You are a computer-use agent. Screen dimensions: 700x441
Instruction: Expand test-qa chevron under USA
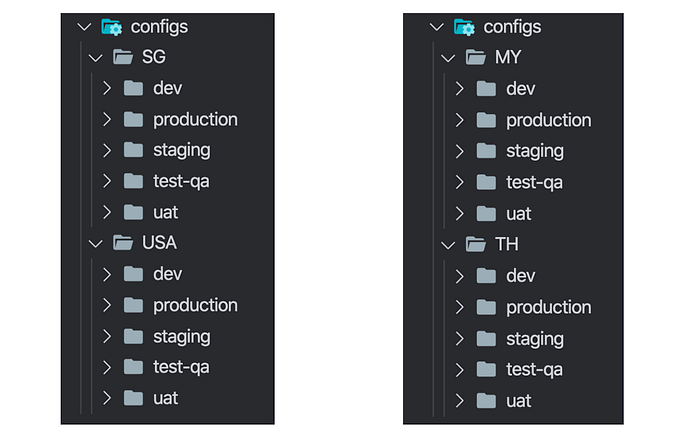point(107,367)
